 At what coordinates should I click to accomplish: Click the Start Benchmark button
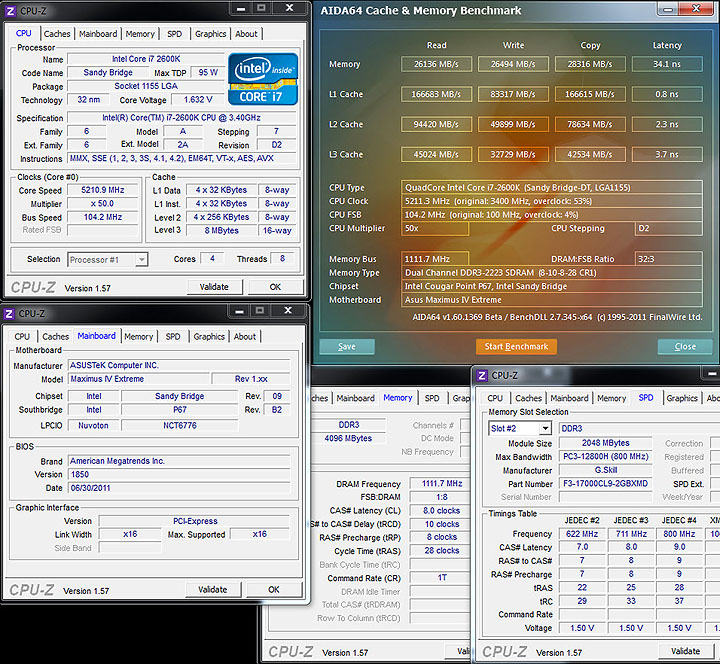[517, 347]
